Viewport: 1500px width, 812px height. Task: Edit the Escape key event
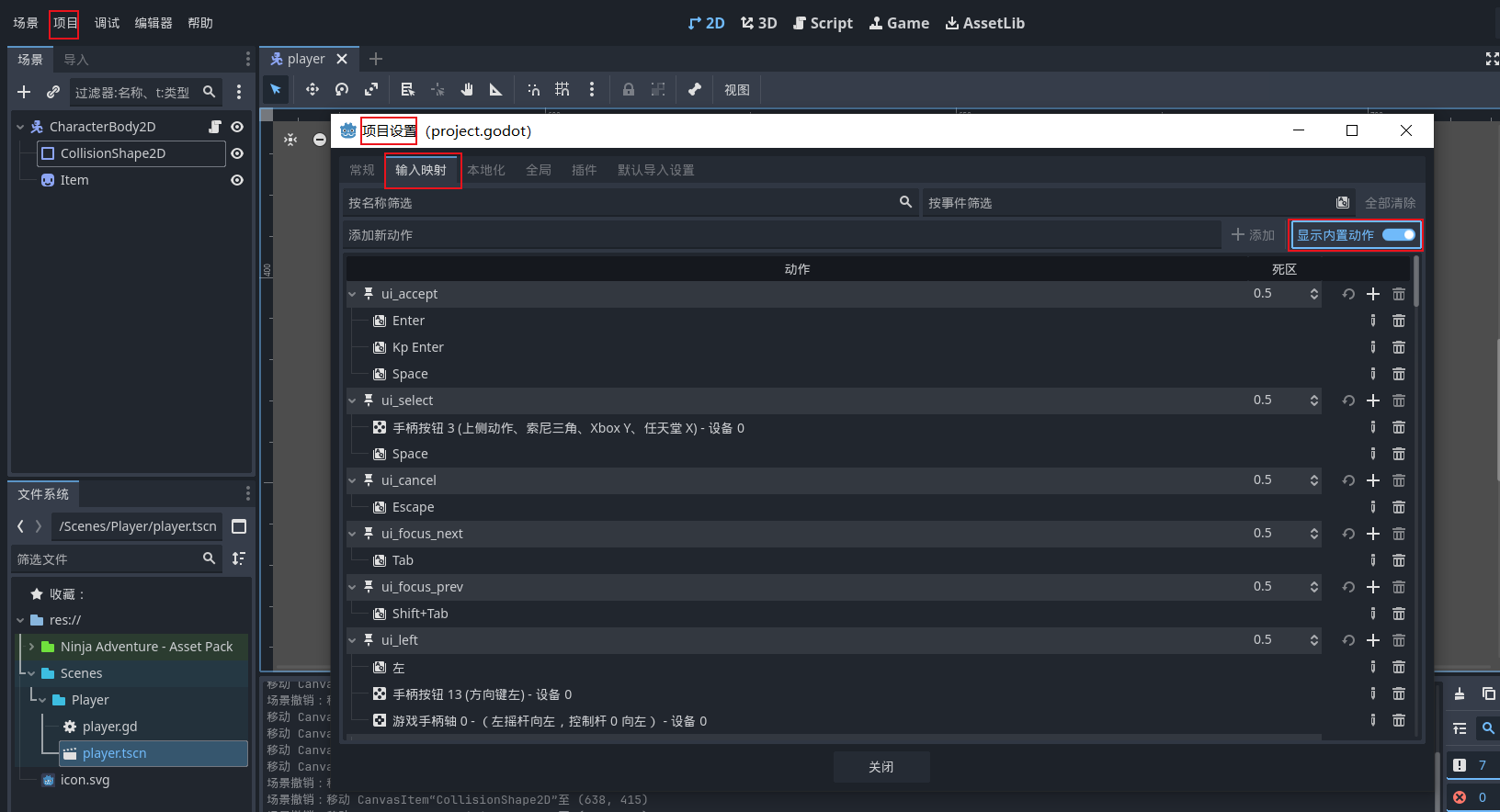pyautogui.click(x=1373, y=507)
